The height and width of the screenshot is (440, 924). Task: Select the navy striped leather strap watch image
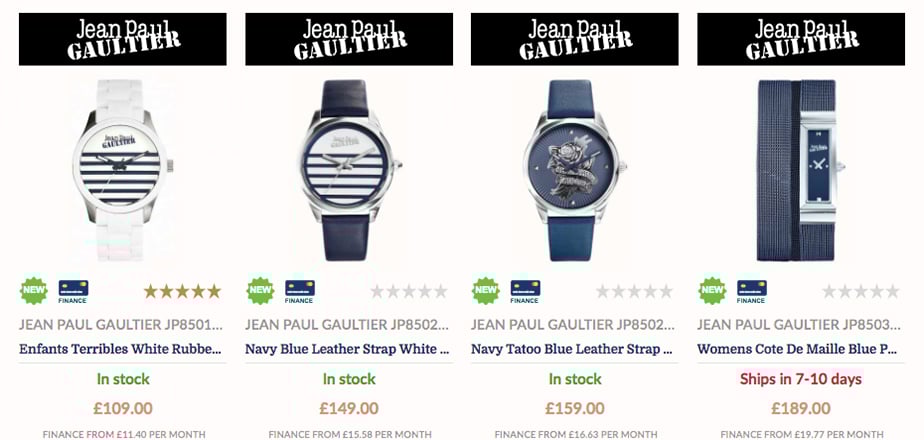[348, 170]
